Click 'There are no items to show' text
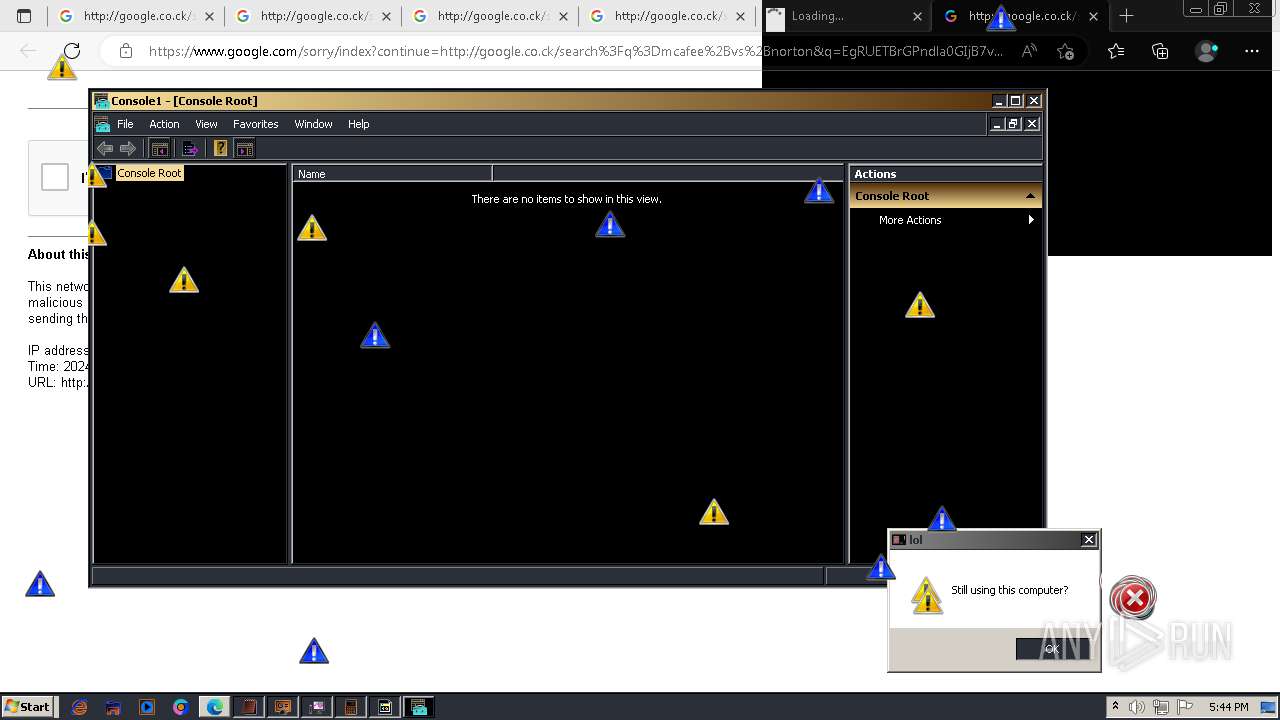 coord(566,199)
